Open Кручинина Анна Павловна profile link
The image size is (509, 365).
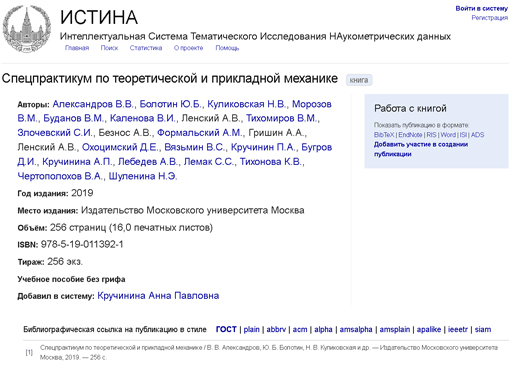click(x=158, y=296)
